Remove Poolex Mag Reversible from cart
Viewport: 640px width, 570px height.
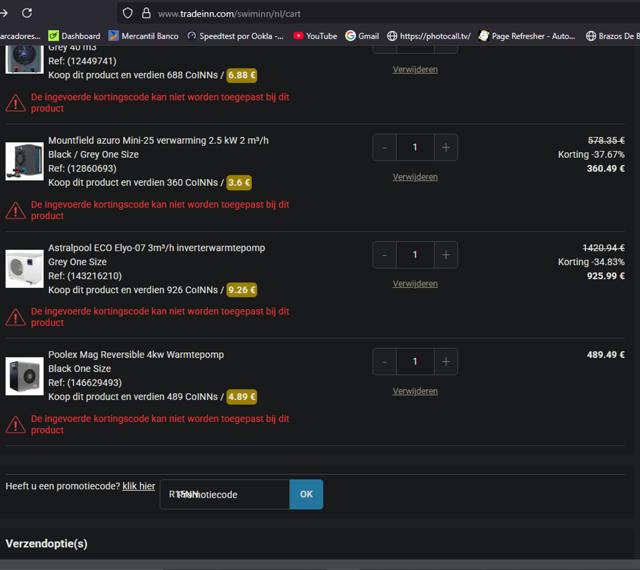[415, 391]
